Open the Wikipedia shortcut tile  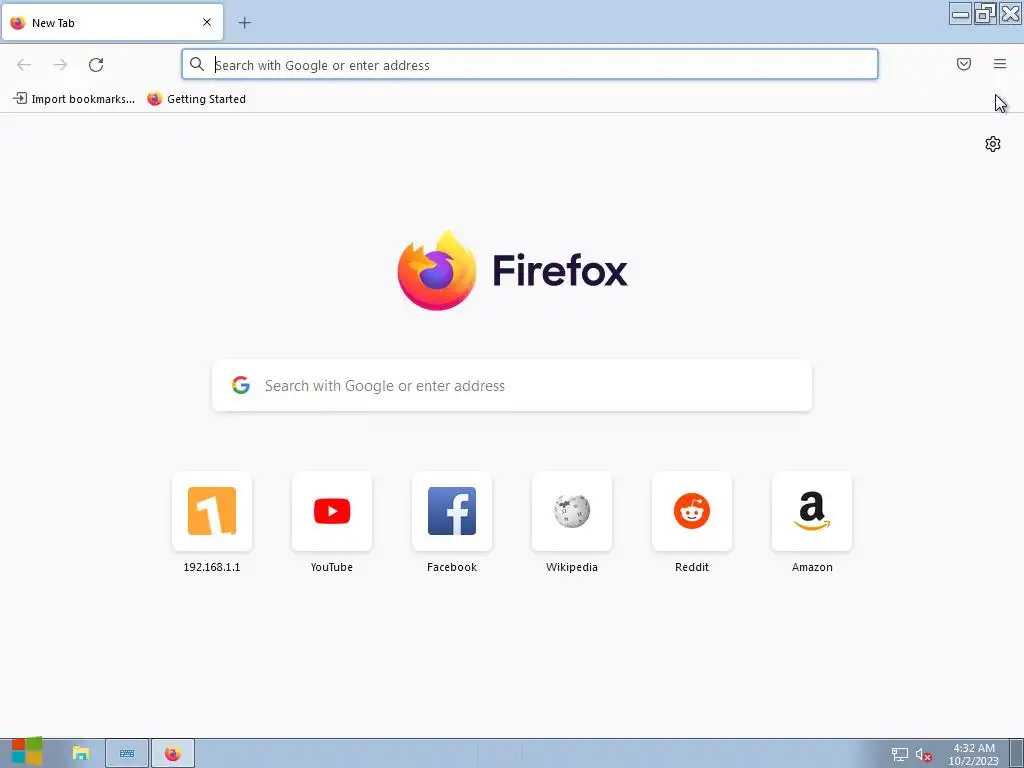point(572,511)
